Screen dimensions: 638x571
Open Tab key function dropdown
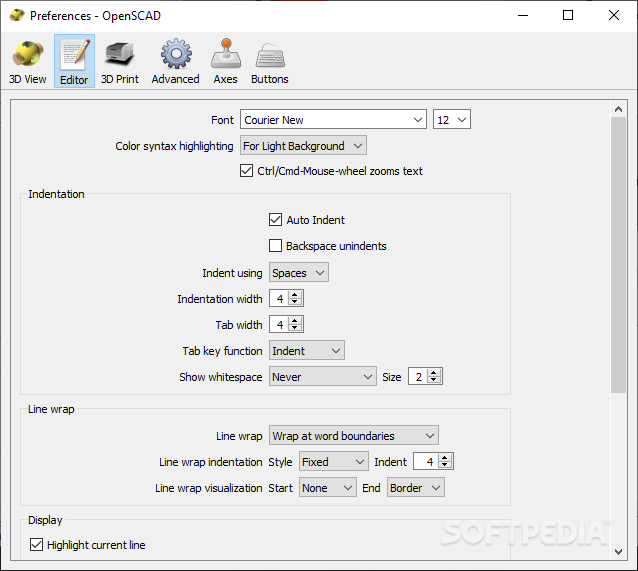point(307,350)
